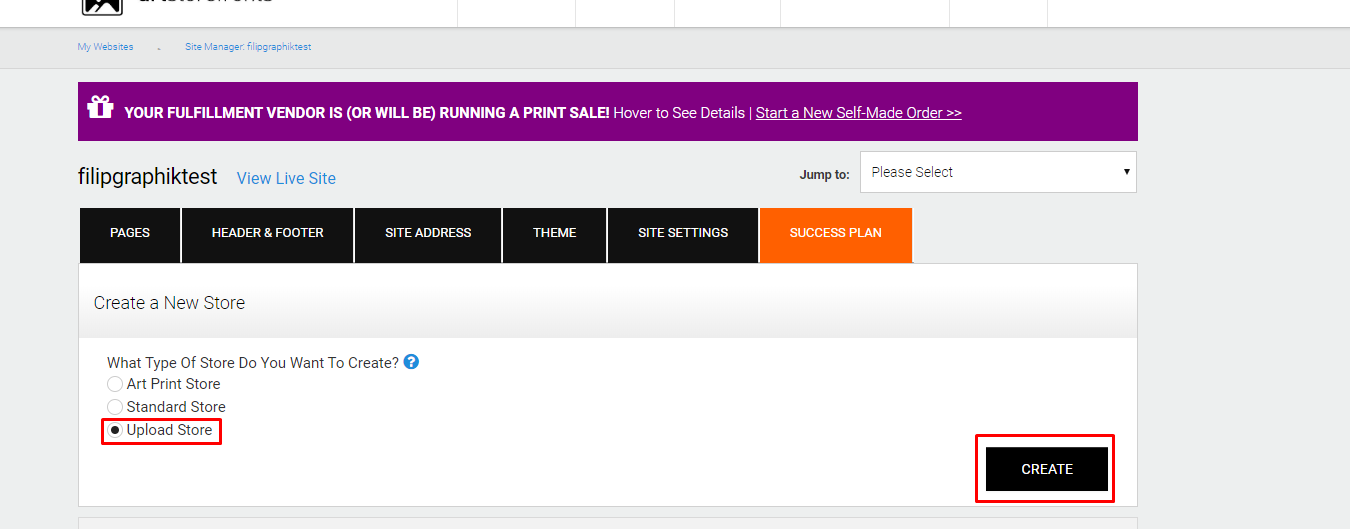The width and height of the screenshot is (1350, 529).
Task: Click the Create a New Store header
Action: pyautogui.click(x=169, y=303)
